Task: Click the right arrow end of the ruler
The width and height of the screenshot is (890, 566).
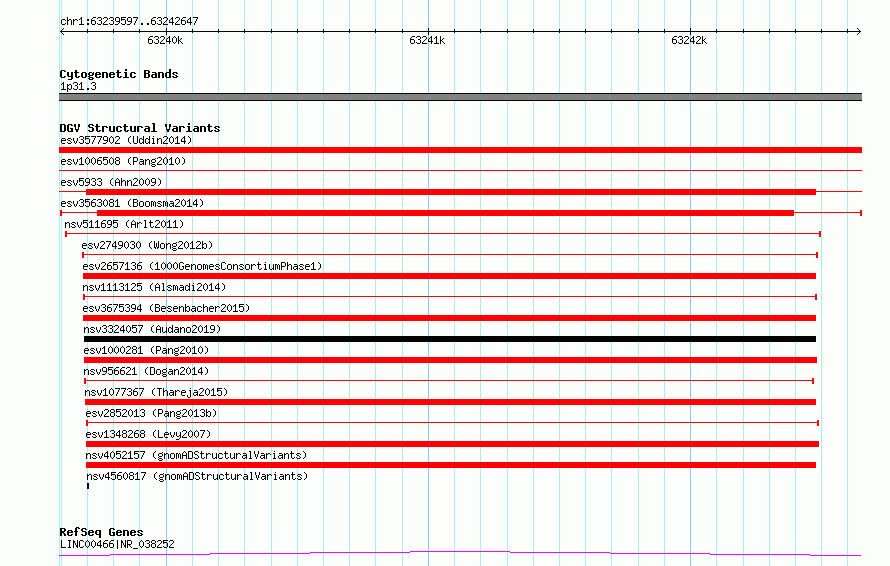Action: click(859, 31)
